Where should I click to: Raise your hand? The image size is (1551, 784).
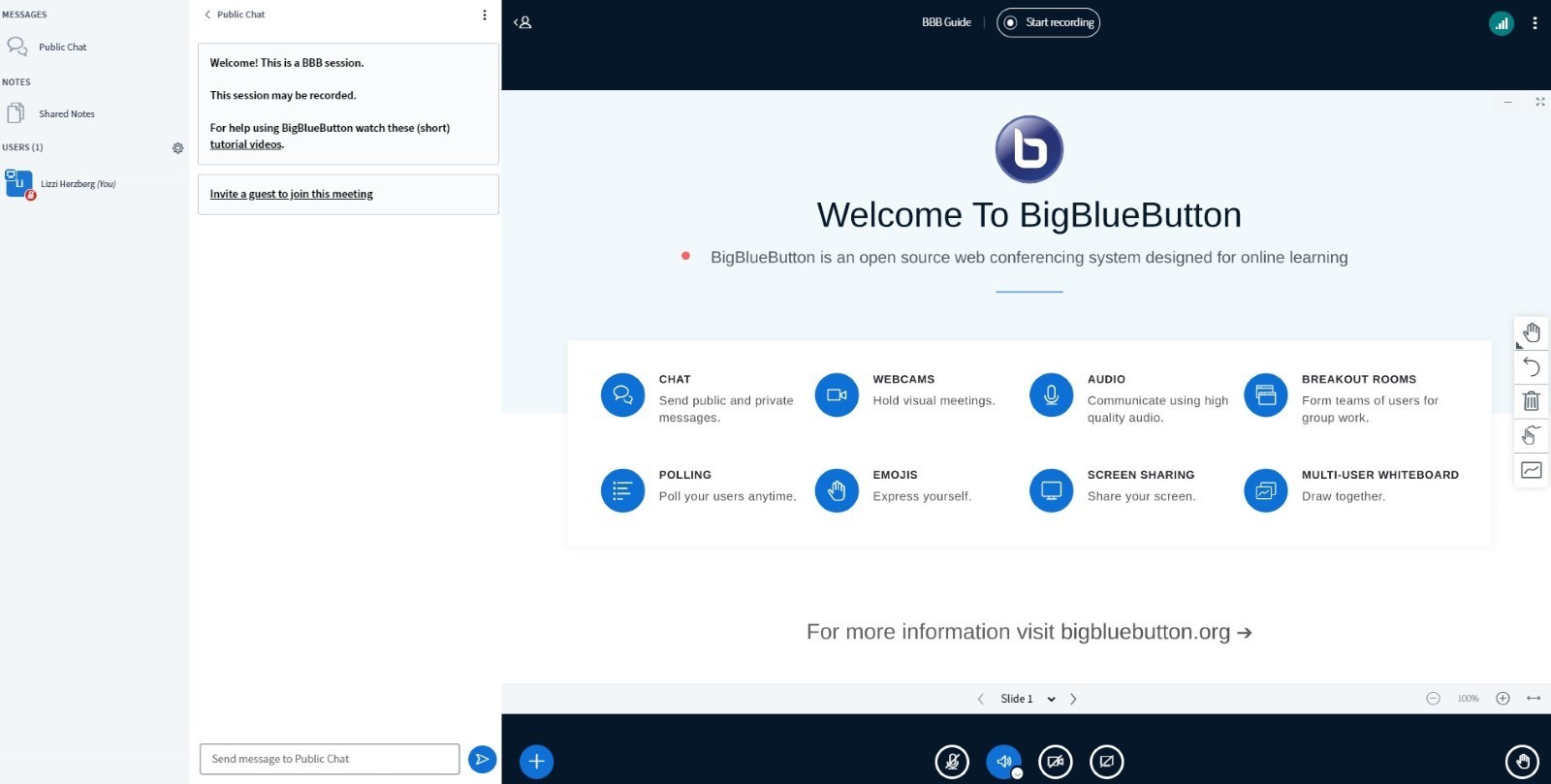point(1522,762)
